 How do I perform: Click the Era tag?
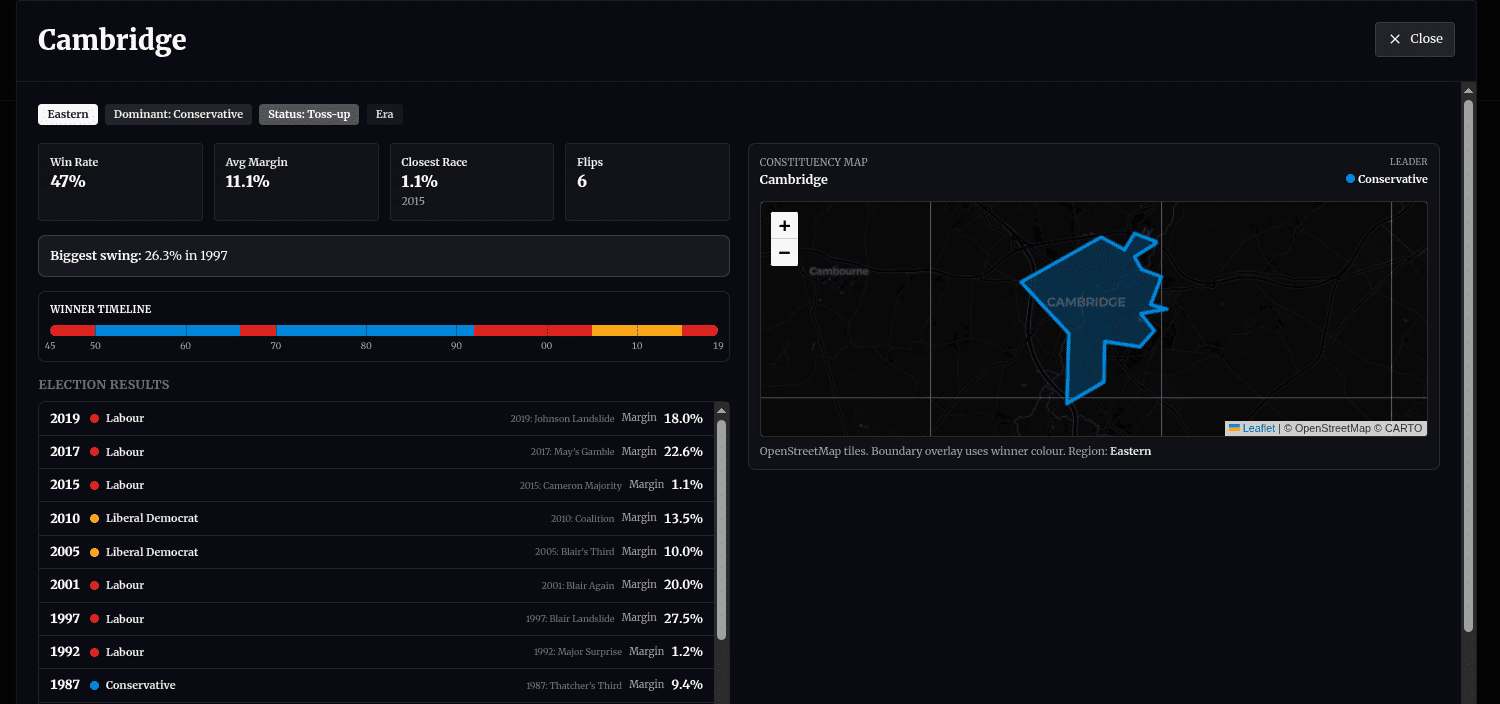(x=384, y=114)
